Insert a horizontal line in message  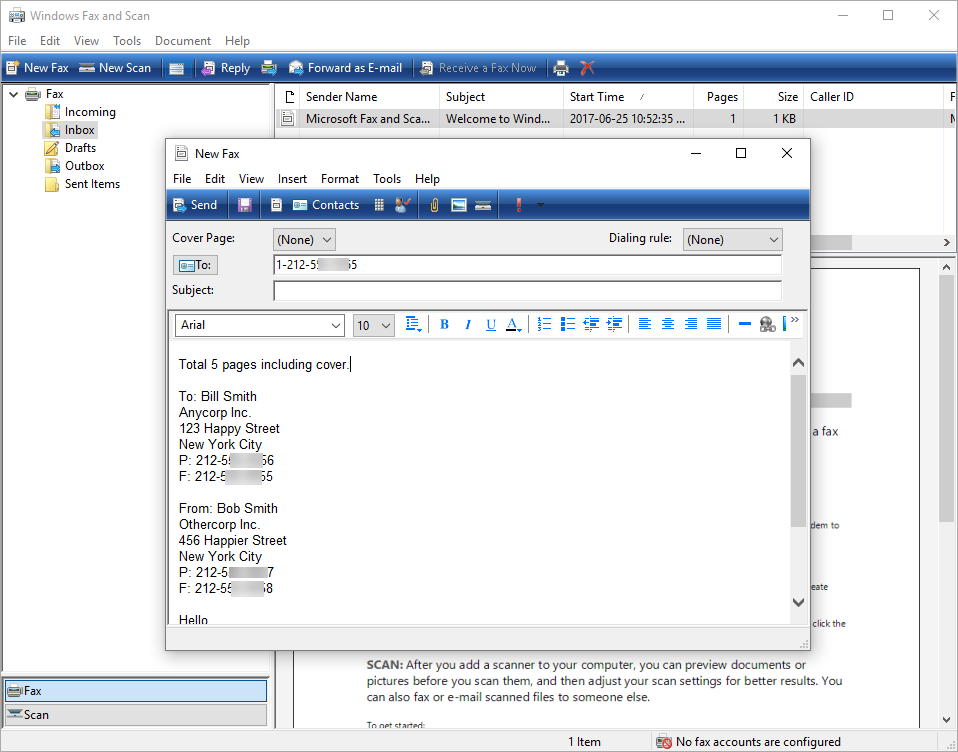pos(744,324)
